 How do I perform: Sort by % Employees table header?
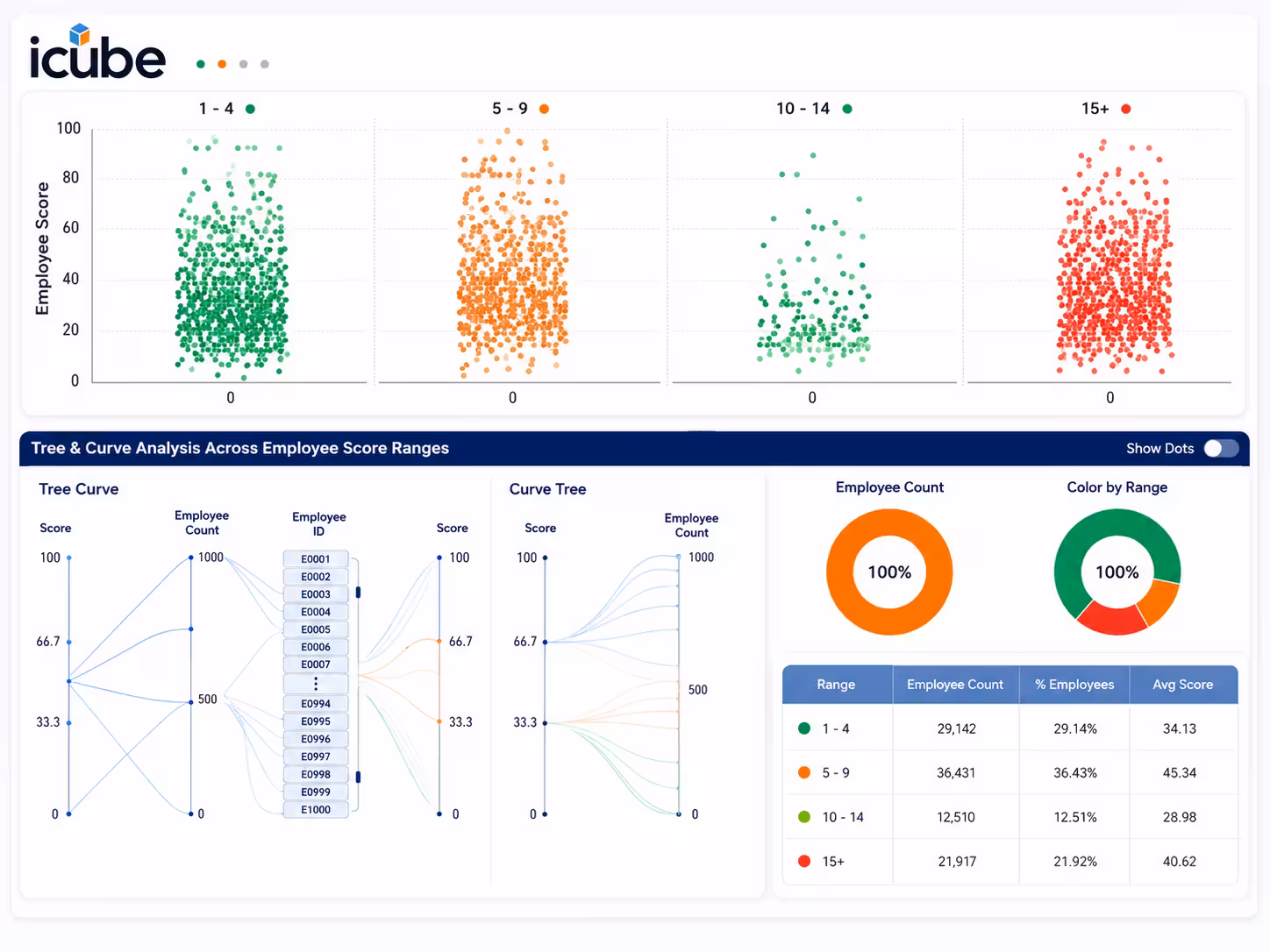(x=1074, y=685)
